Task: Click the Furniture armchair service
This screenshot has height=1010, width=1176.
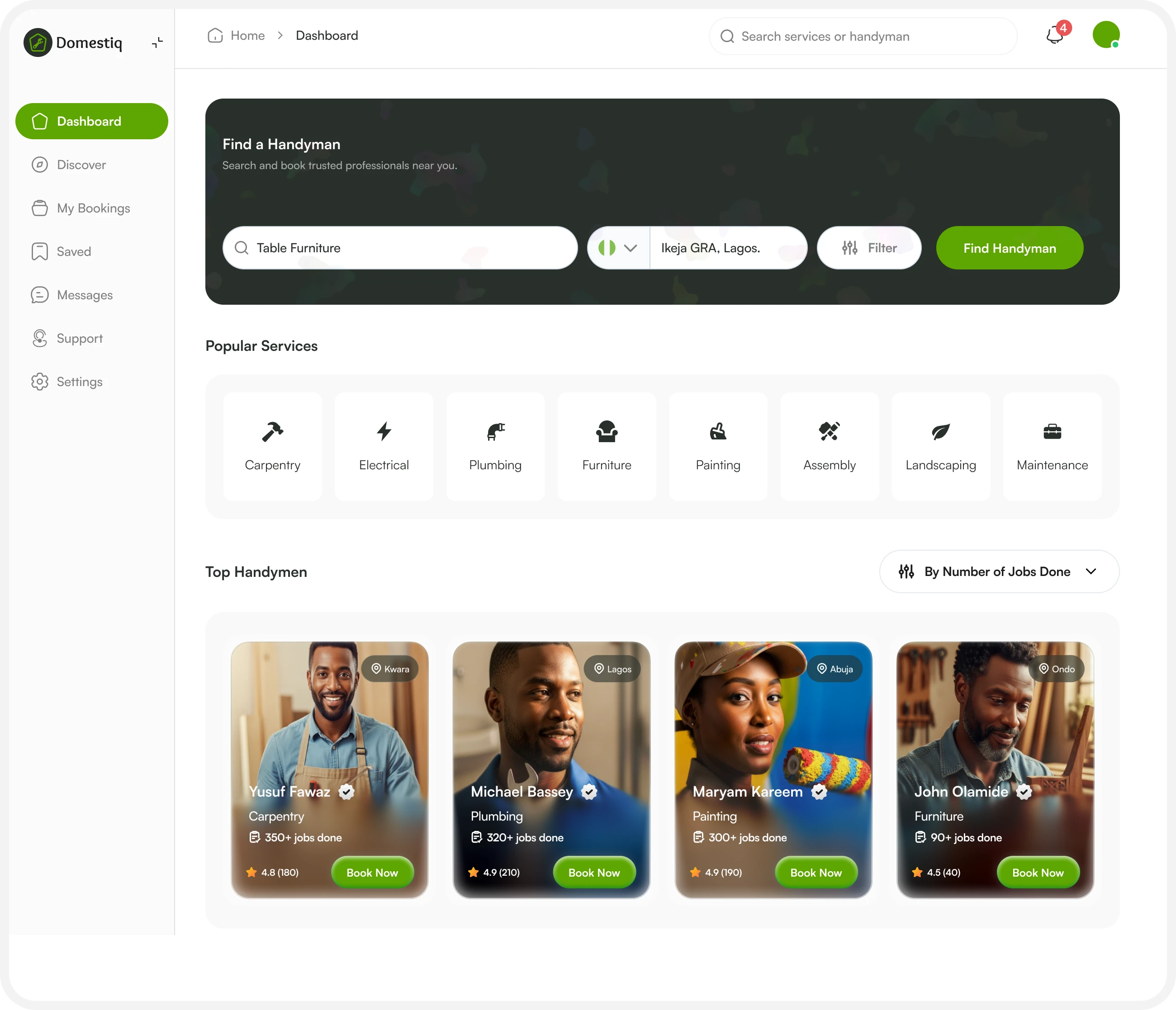Action: pos(607,447)
